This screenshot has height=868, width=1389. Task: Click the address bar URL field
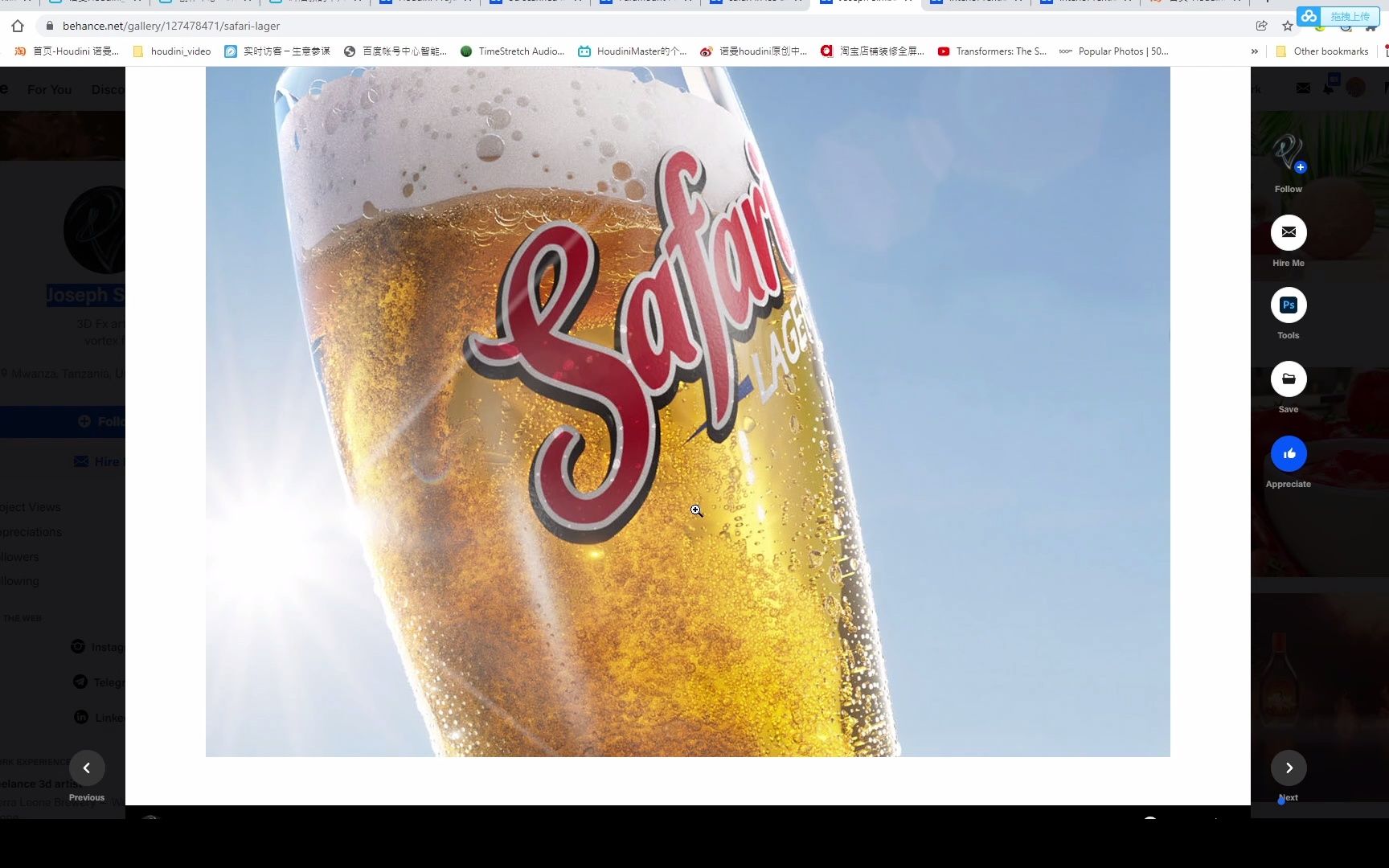pos(643,26)
